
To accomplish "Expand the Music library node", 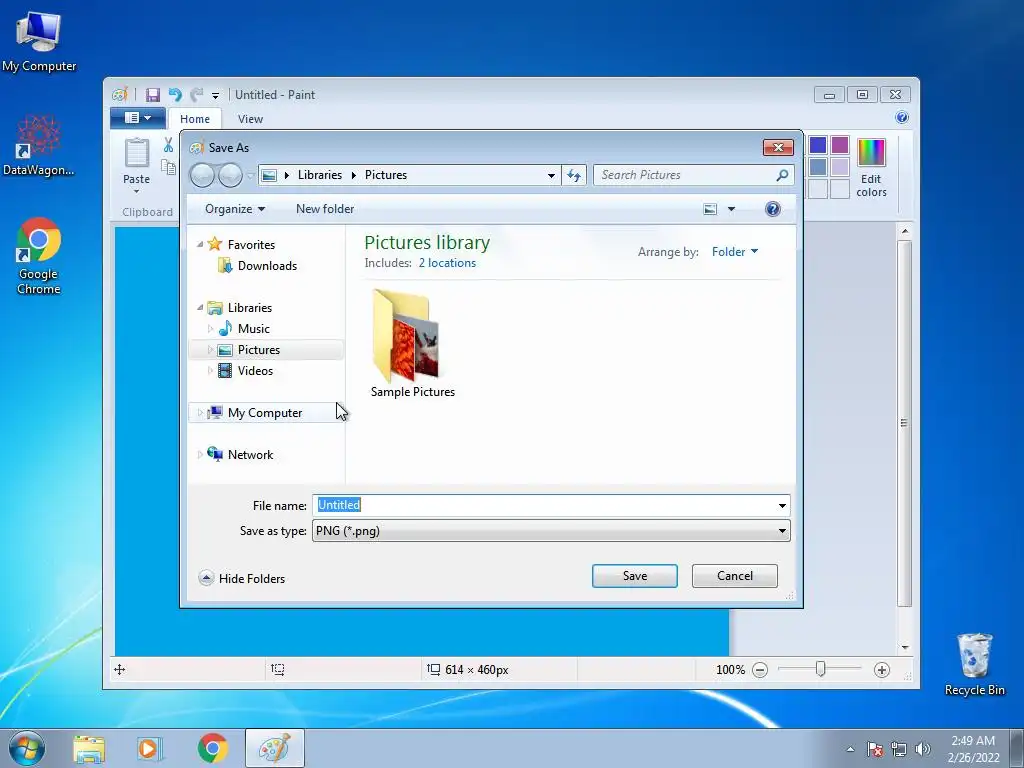I will pyautogui.click(x=210, y=328).
